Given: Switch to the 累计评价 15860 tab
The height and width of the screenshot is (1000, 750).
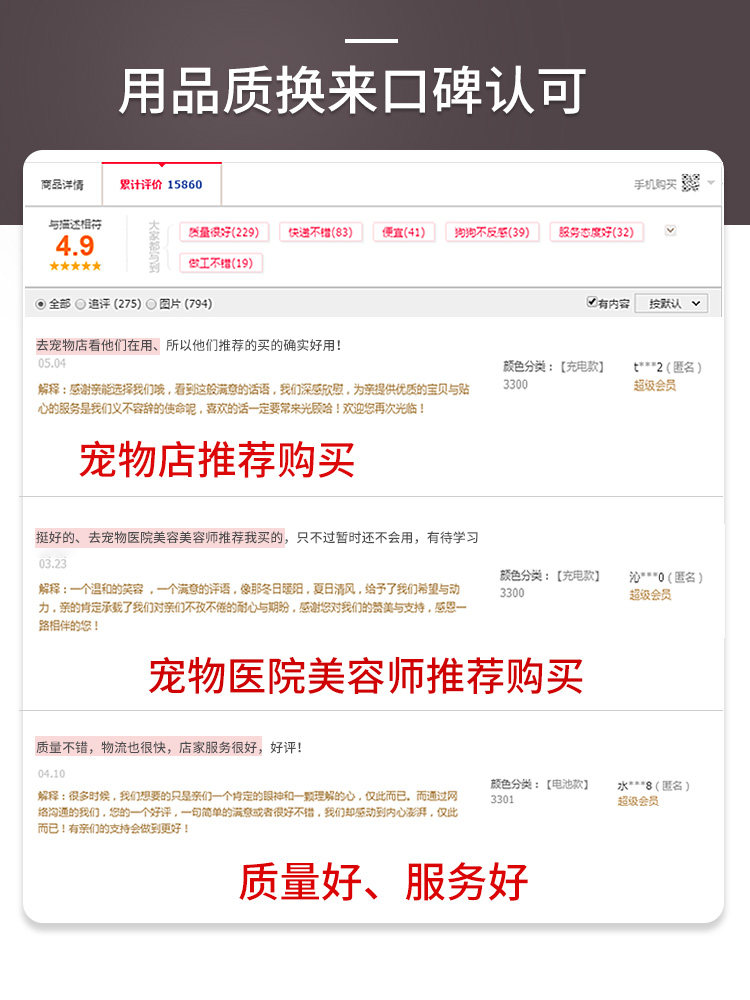Looking at the screenshot, I should 161,185.
